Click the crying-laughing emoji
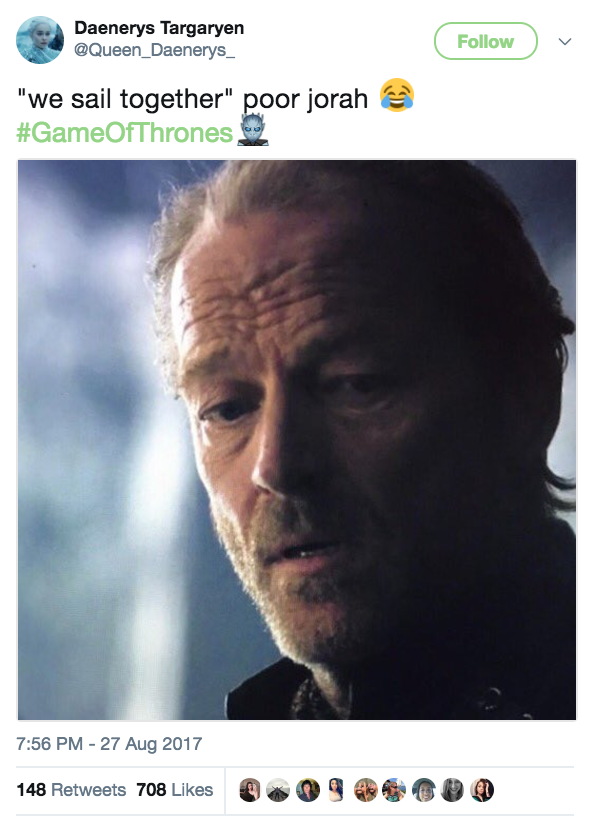 [x=397, y=95]
